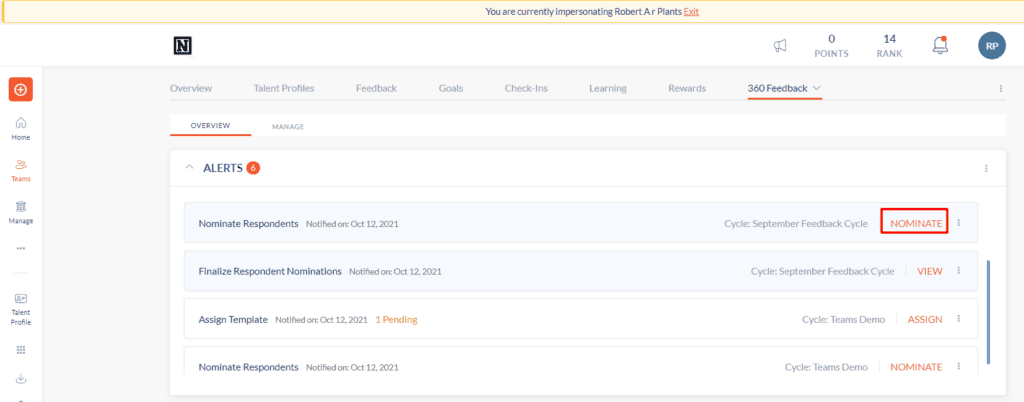Open the RP user avatar menu
Screen dimensions: 1024x402
991,46
